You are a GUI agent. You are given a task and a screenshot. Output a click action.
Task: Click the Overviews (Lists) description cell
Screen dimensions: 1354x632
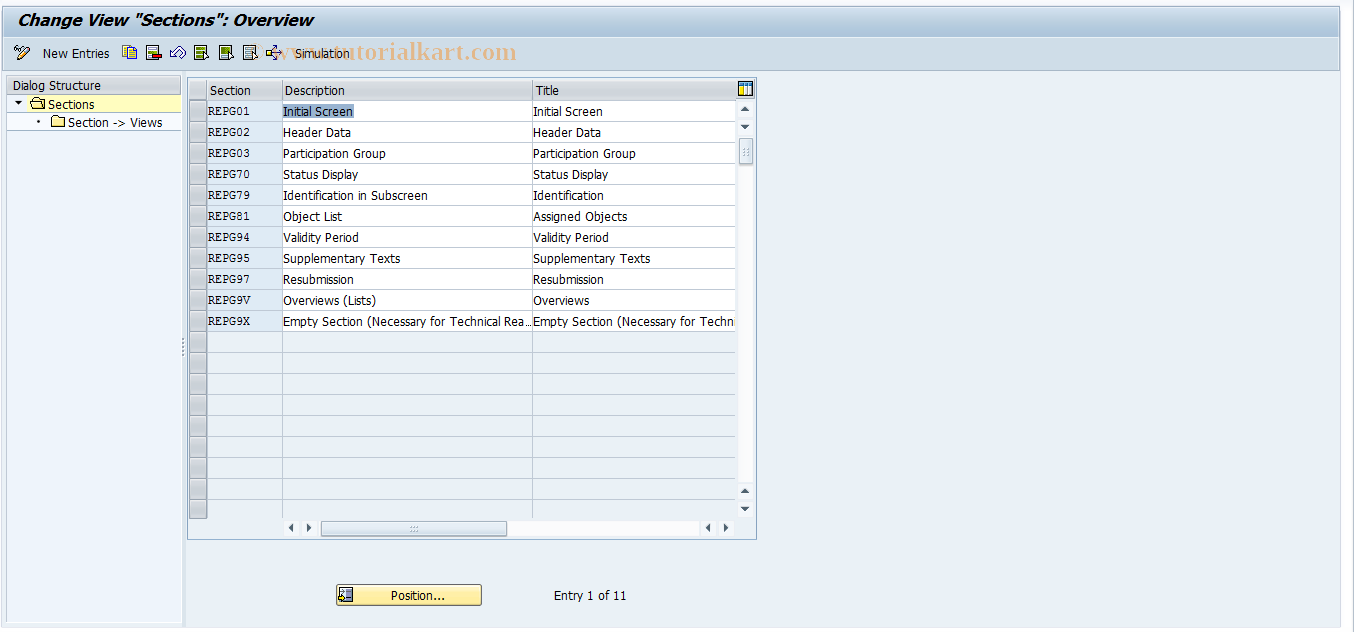(x=407, y=300)
